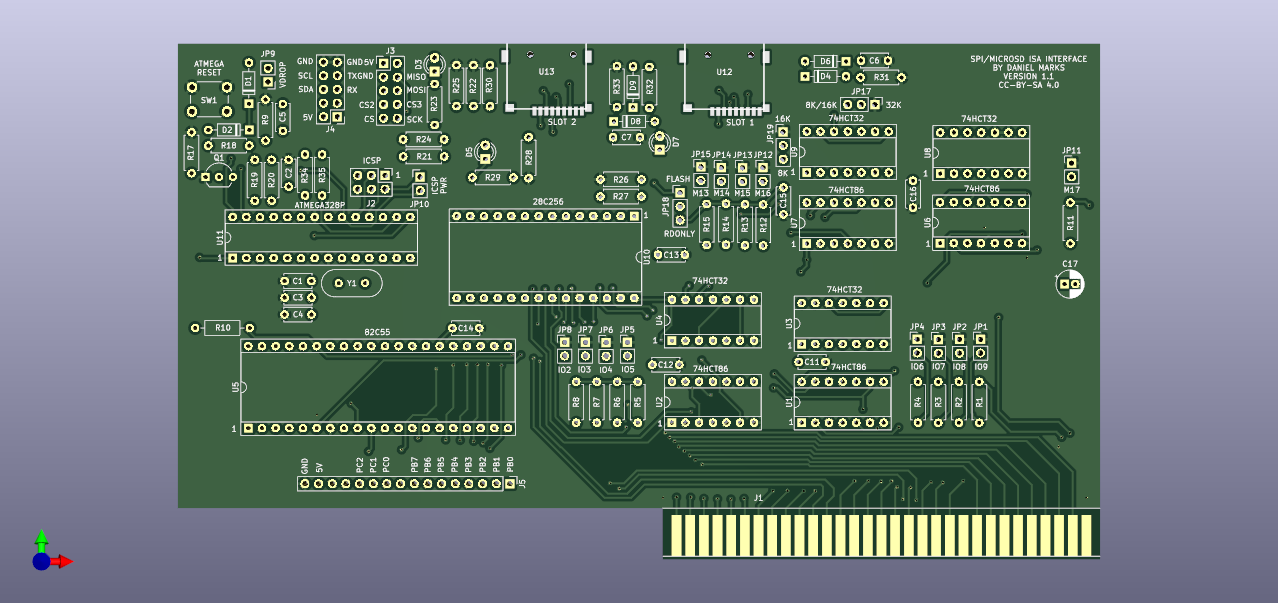The width and height of the screenshot is (1278, 603).
Task: Select the 74HCT86 chip labeled U6
Action: [981, 222]
